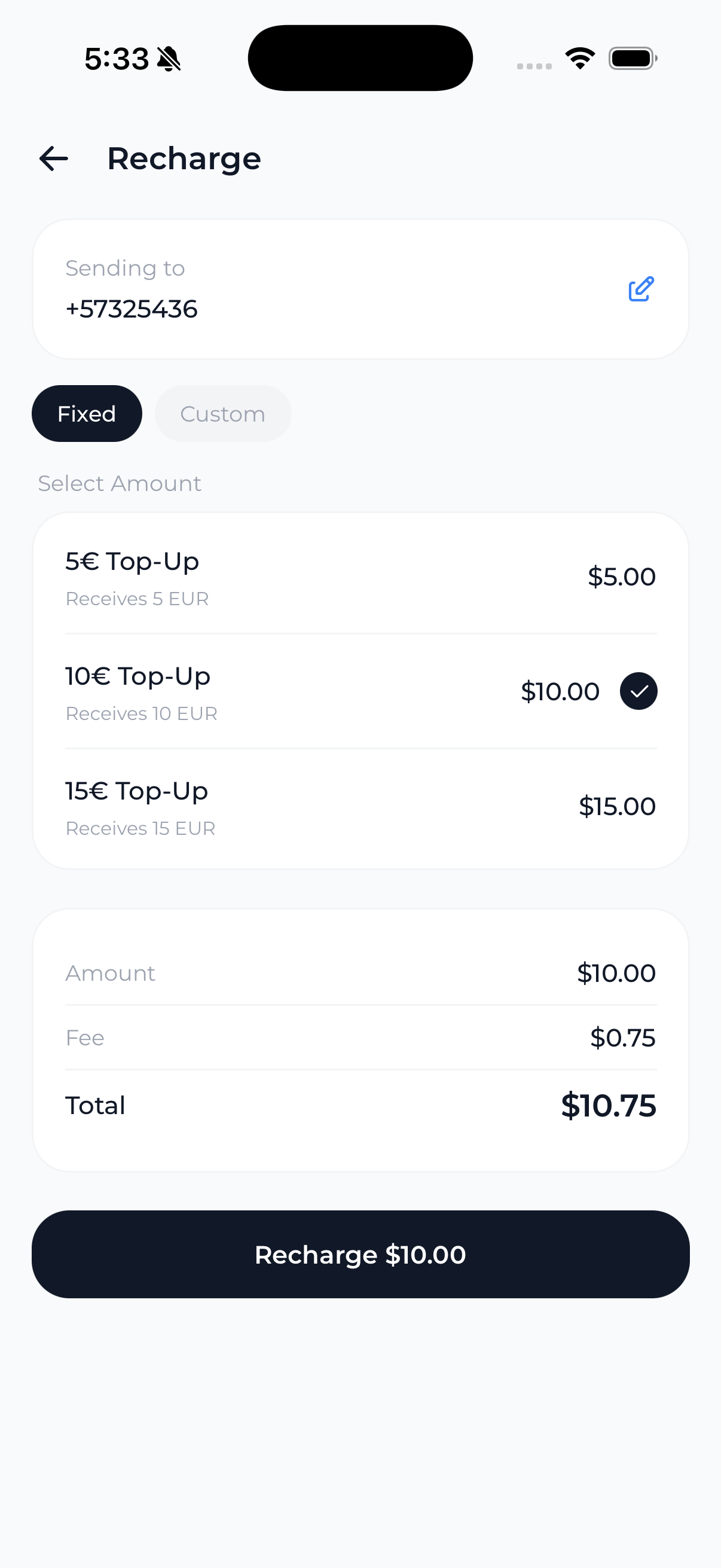The image size is (721, 1568).
Task: Select the Fixed amount tab
Action: coord(87,414)
